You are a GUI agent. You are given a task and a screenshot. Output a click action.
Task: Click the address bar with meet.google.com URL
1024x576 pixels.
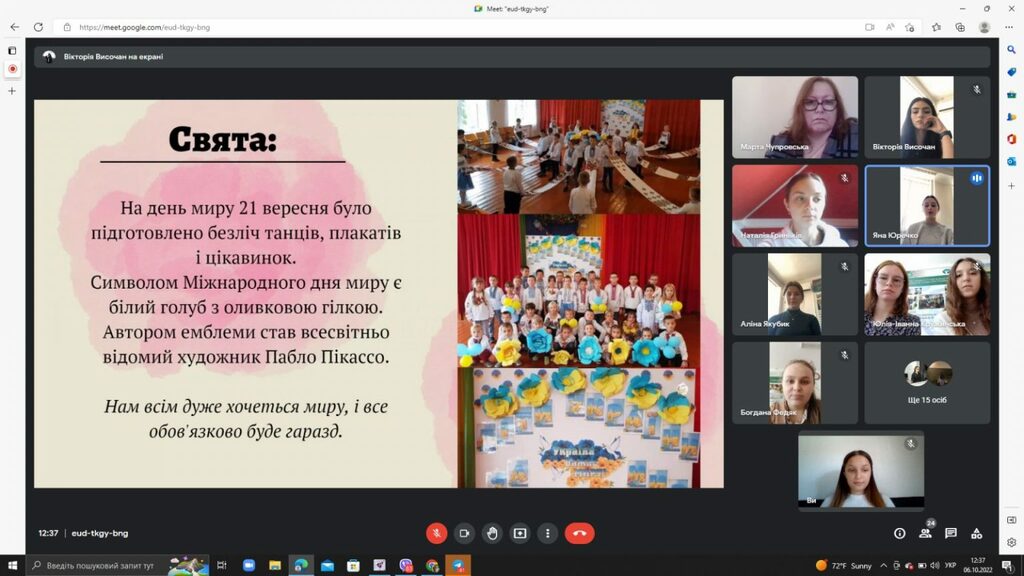457,27
